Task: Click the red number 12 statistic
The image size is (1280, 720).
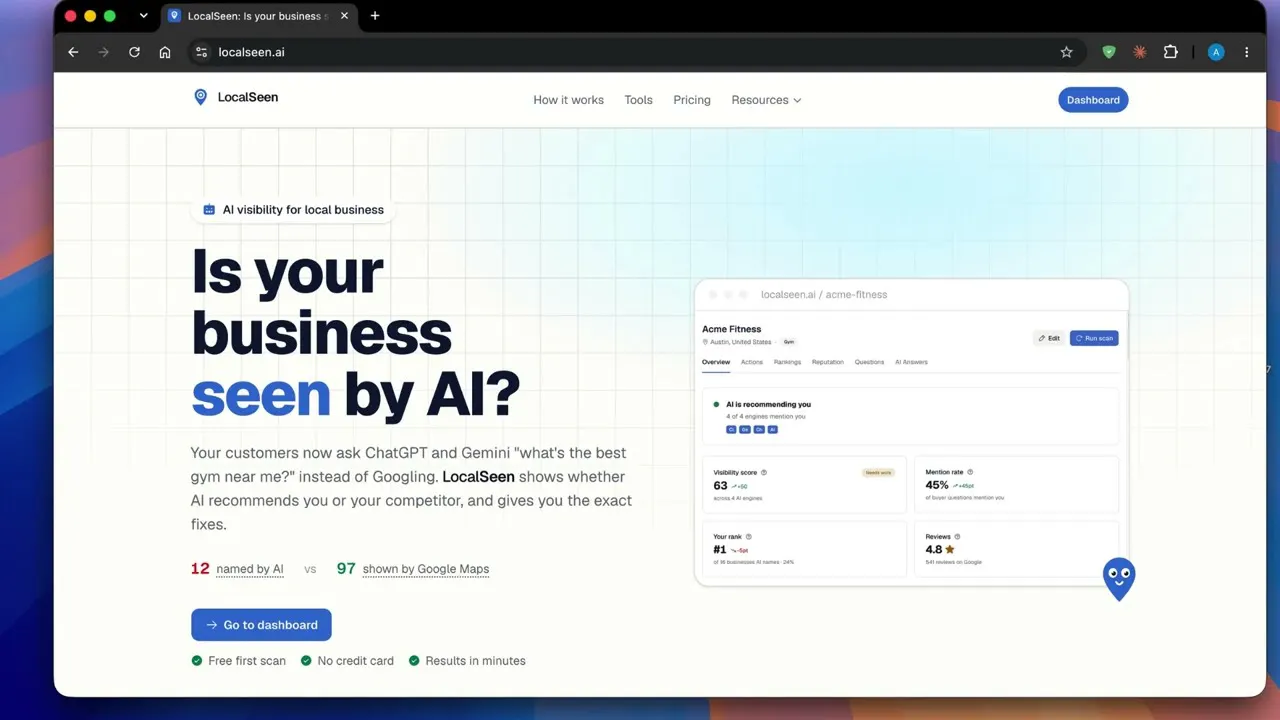Action: pyautogui.click(x=200, y=568)
